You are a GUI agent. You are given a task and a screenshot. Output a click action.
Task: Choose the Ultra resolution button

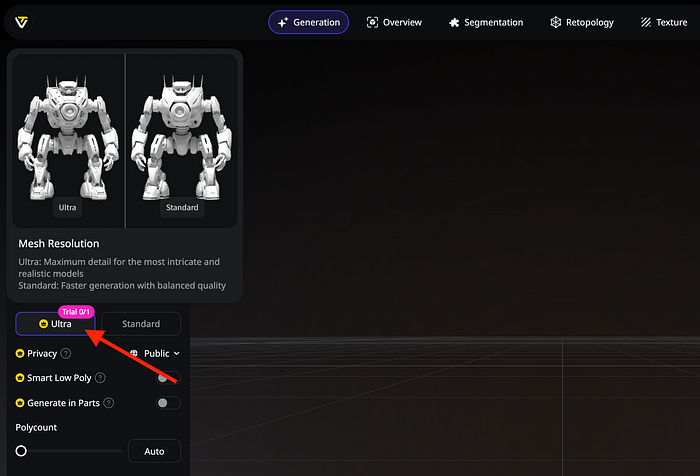pos(55,324)
